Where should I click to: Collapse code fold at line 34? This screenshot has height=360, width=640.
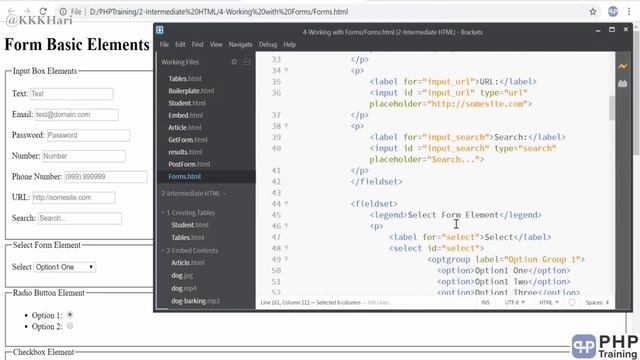(286, 70)
